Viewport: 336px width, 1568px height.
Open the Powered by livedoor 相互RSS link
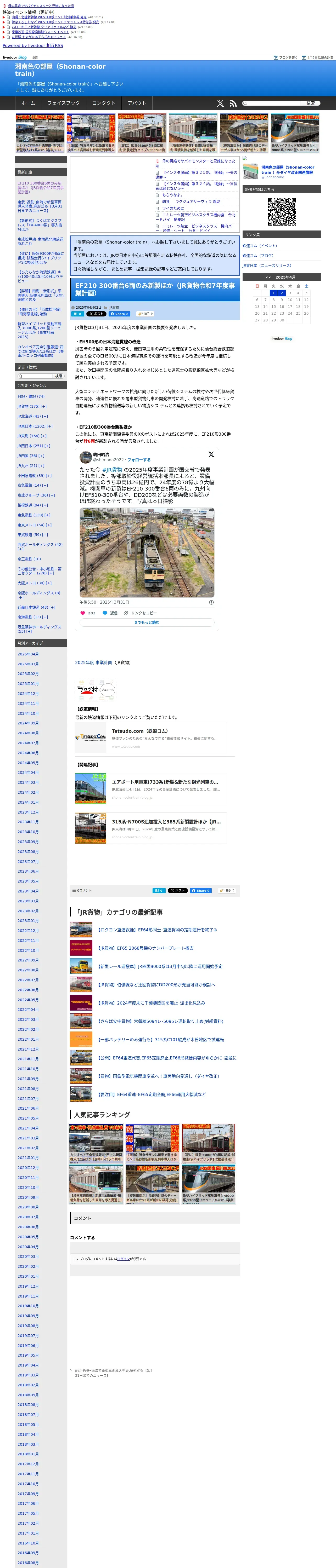tap(33, 46)
